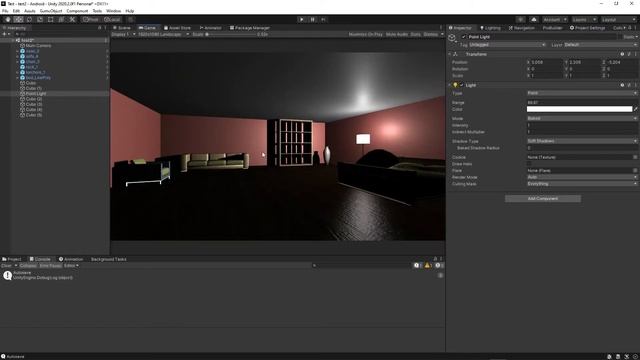Image resolution: width=640 pixels, height=360 pixels.
Task: Click the Range input field
Action: point(582,102)
